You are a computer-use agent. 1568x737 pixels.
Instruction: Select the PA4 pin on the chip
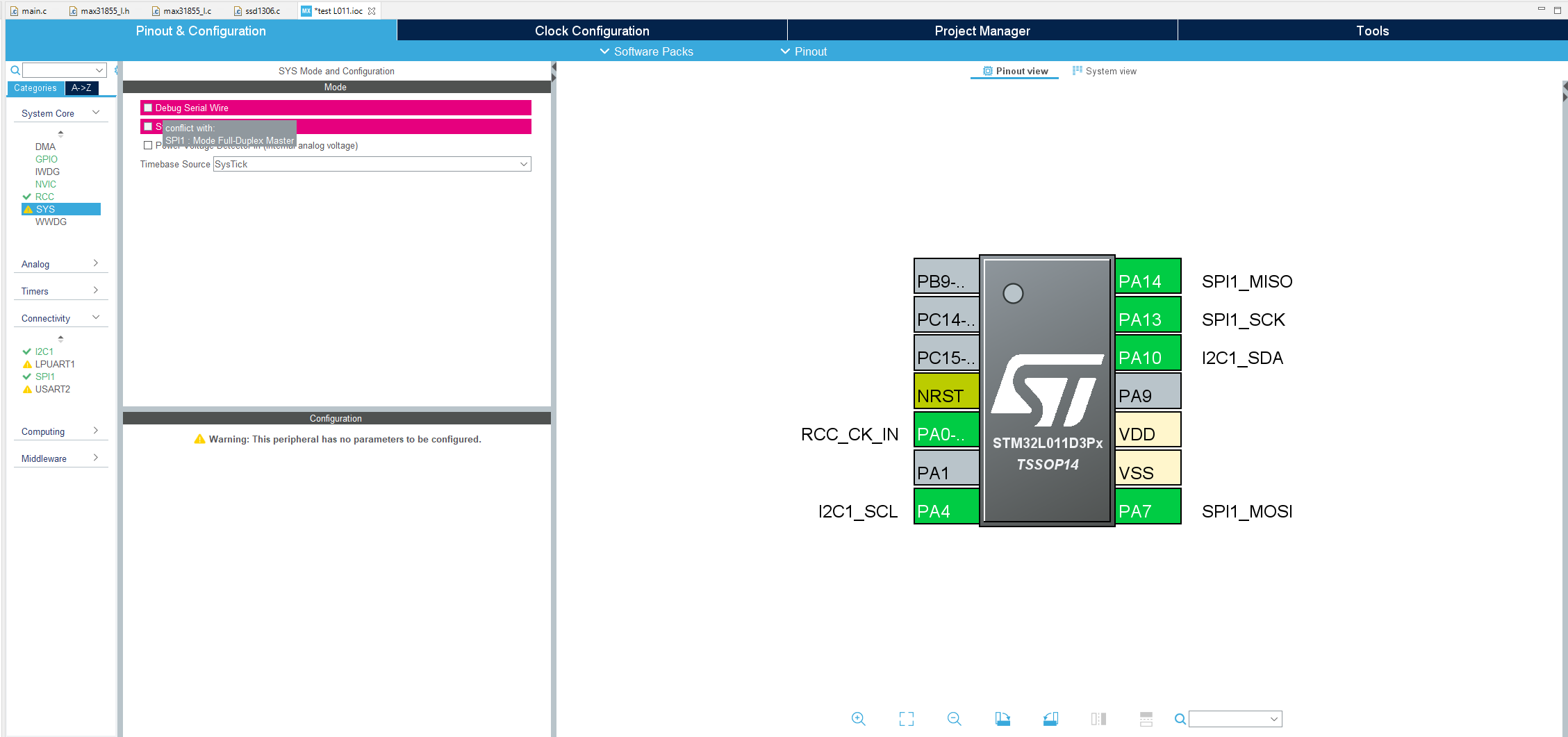pyautogui.click(x=946, y=506)
